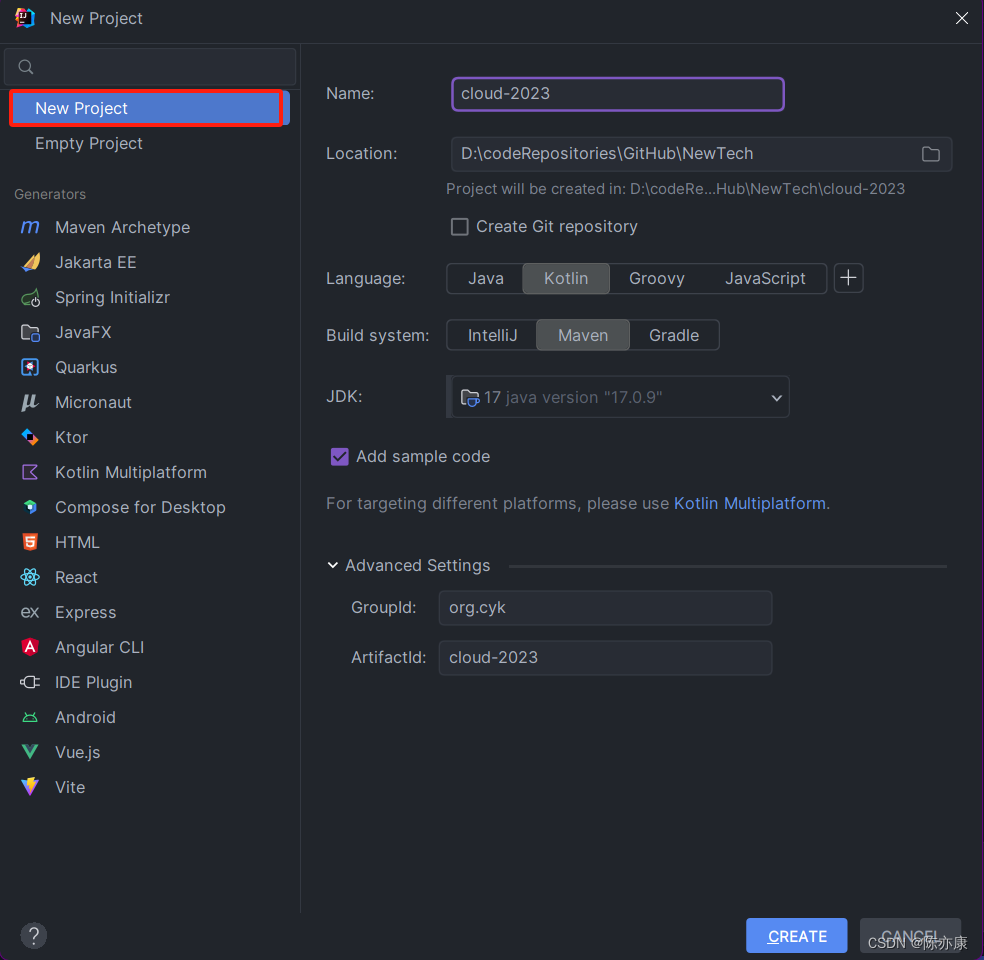Click the Express ex icon
This screenshot has height=960, width=984.
point(30,612)
